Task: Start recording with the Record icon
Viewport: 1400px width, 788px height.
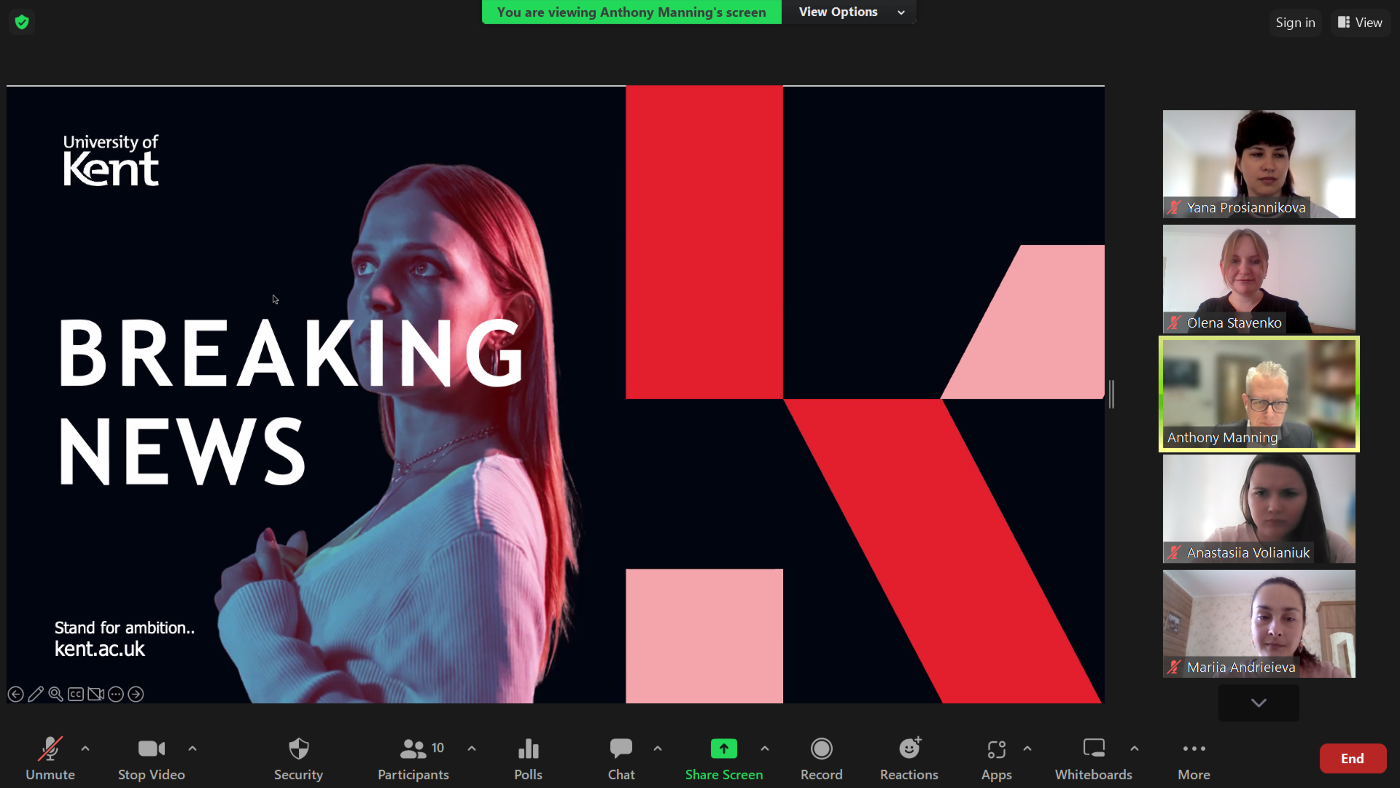Action: pyautogui.click(x=821, y=749)
